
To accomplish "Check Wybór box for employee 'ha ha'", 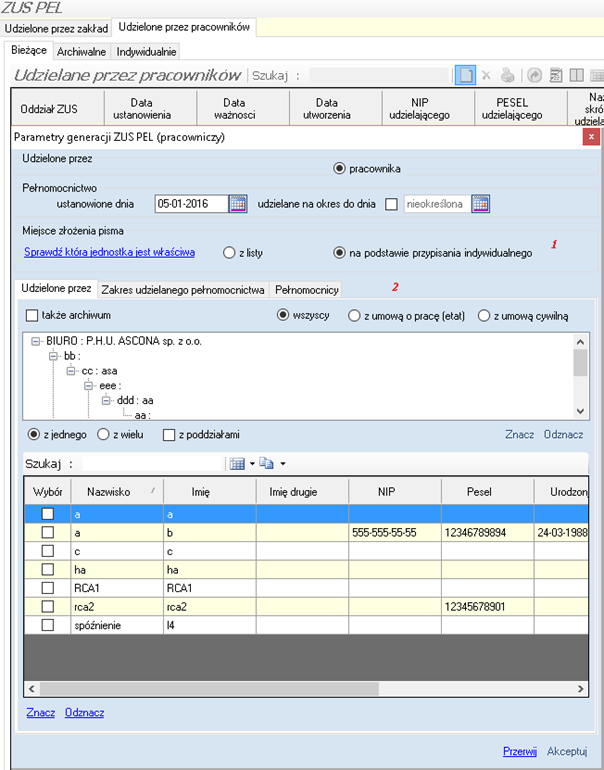I will [x=48, y=570].
